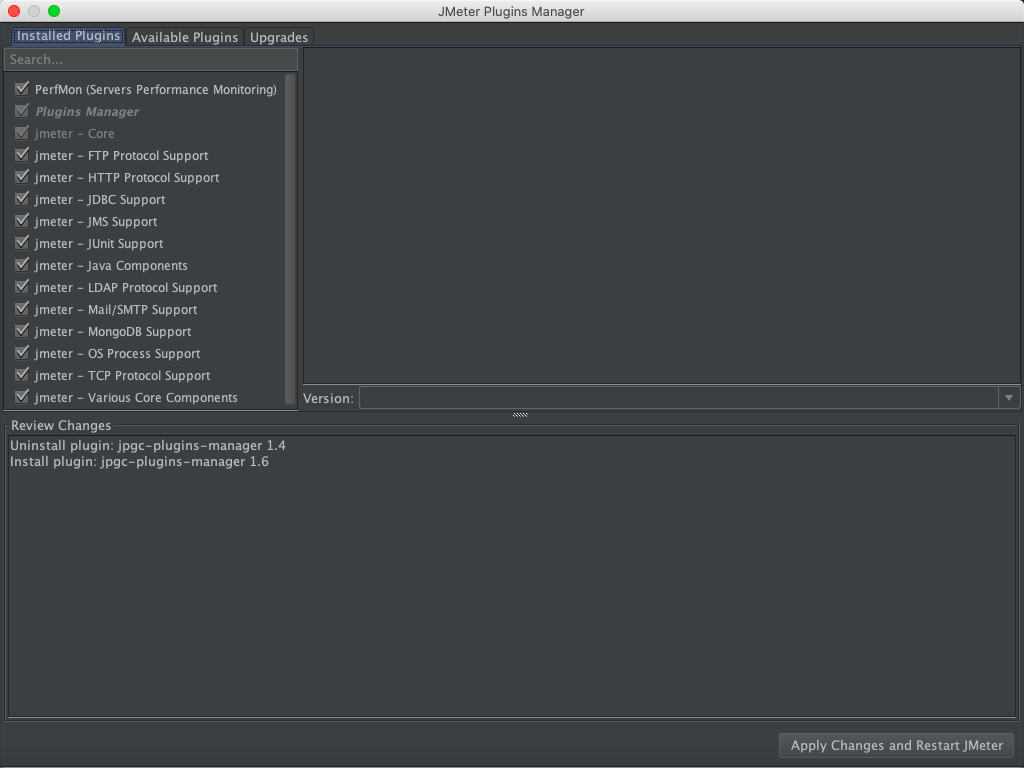
Task: Switch to the Upgrades tab
Action: click(279, 37)
